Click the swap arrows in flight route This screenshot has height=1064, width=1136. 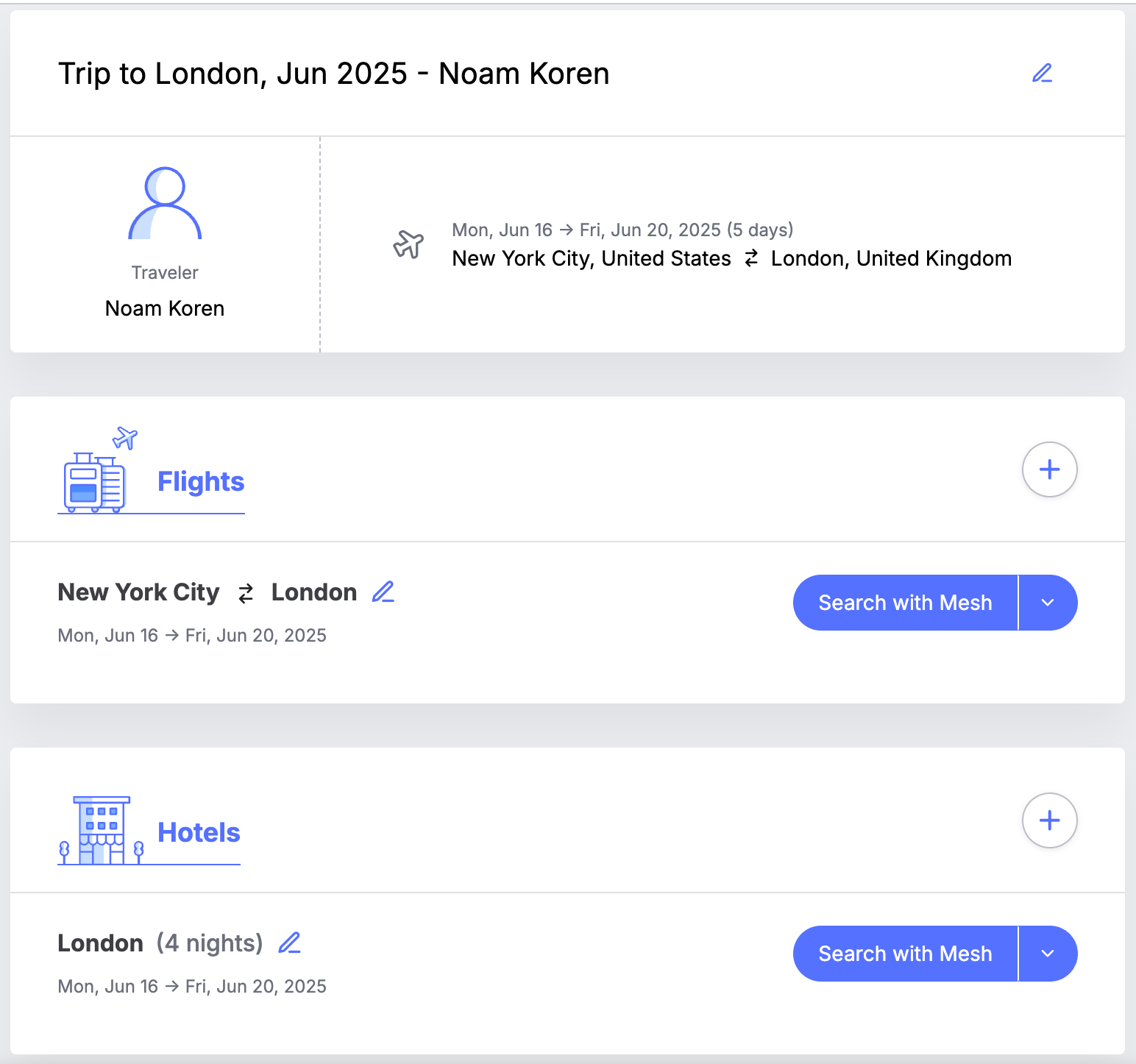[x=246, y=592]
